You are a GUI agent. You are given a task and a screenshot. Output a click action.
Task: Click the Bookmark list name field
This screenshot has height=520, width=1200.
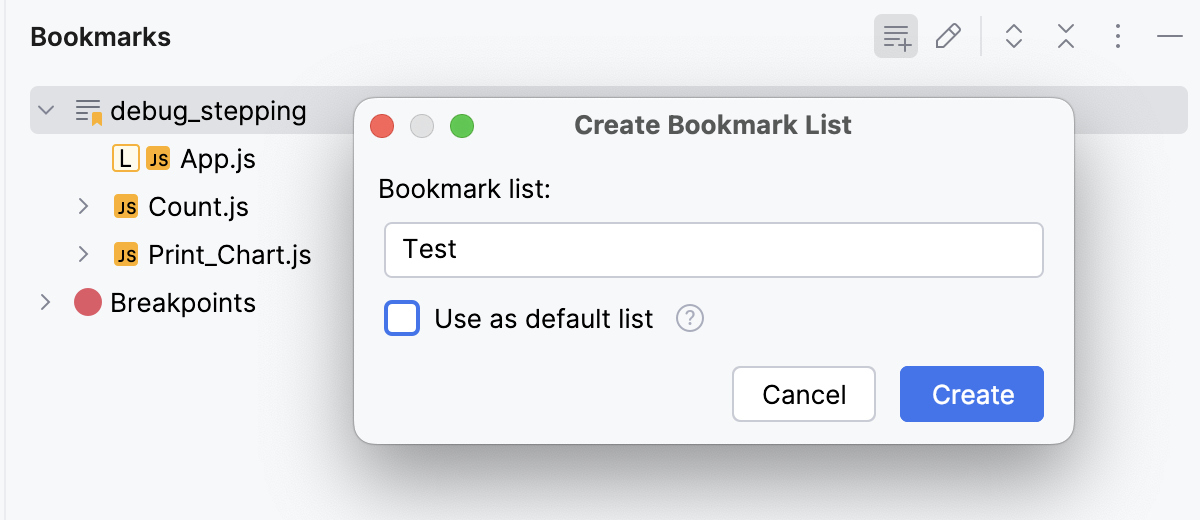click(x=713, y=250)
